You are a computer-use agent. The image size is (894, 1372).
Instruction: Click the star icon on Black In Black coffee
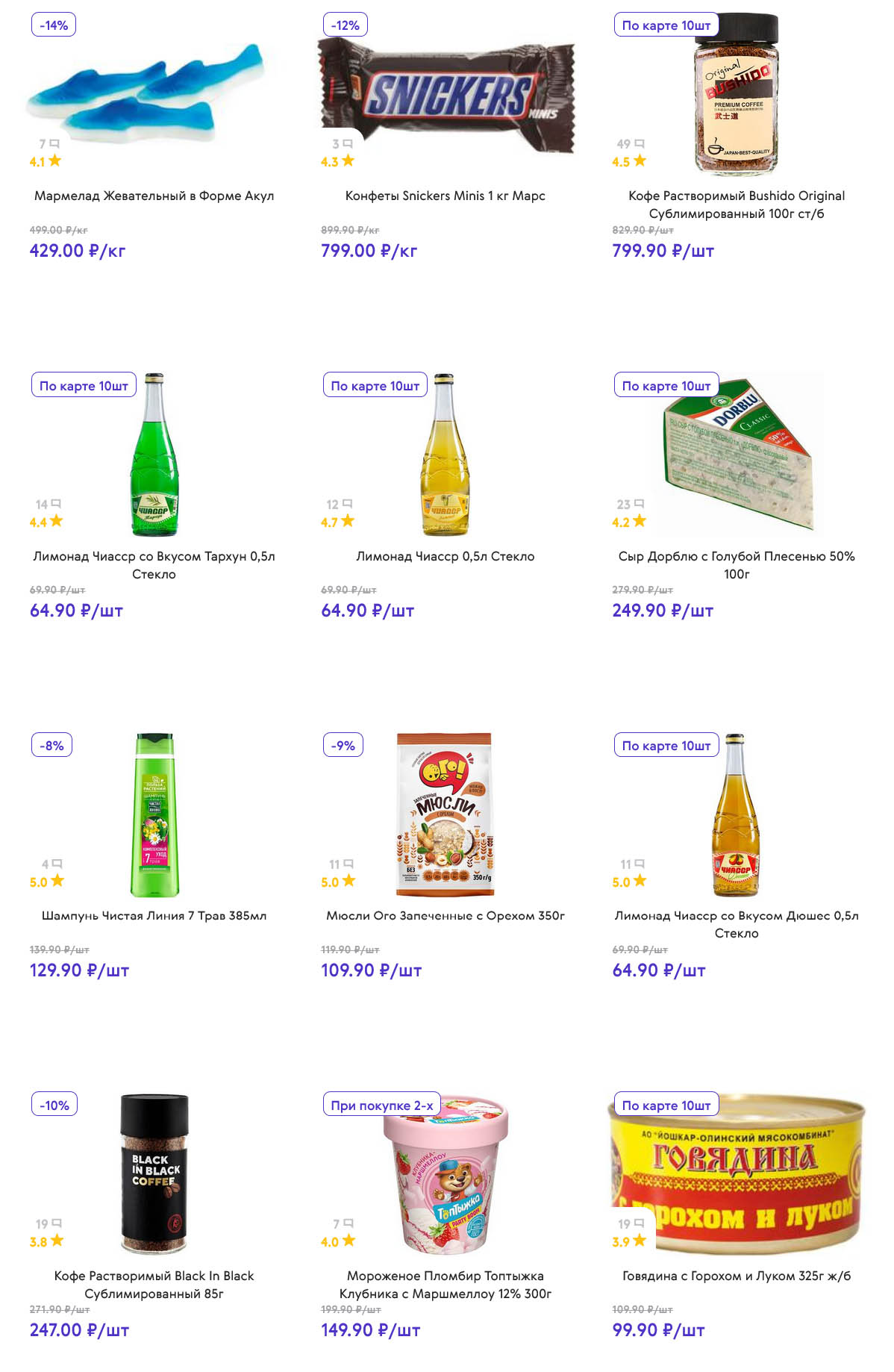coord(57,1241)
